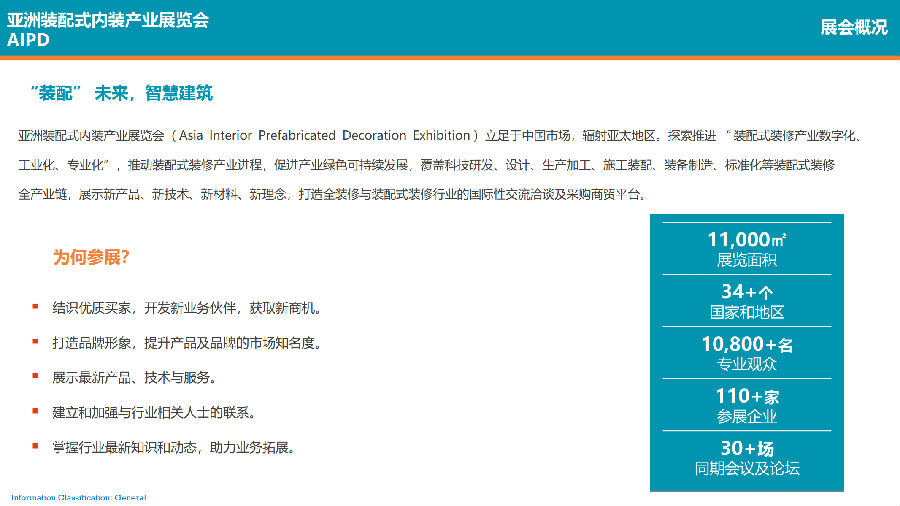Click the 34+个 国家和地区 statistic
Image resolution: width=900 pixels, height=506 pixels.
[x=747, y=301]
